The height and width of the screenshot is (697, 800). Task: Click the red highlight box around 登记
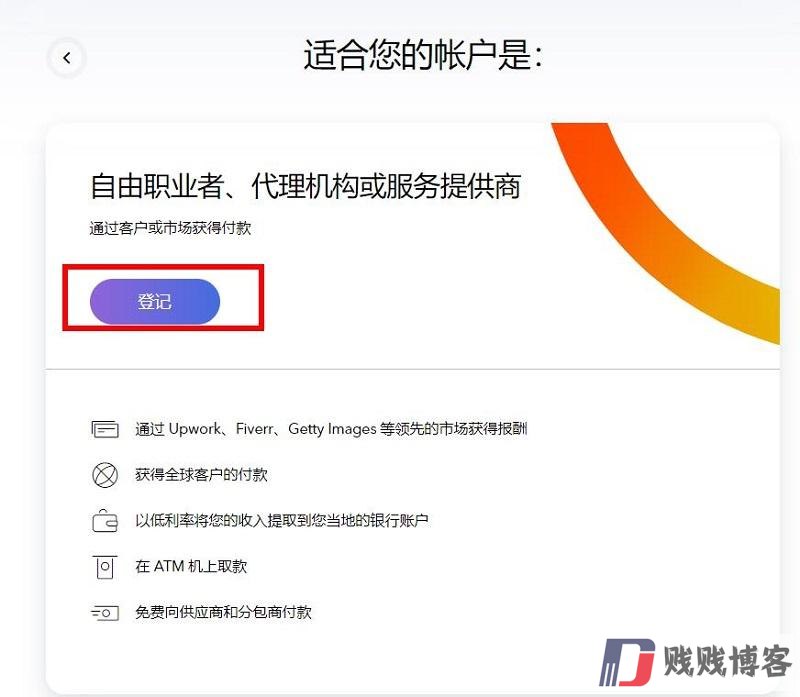click(x=163, y=297)
